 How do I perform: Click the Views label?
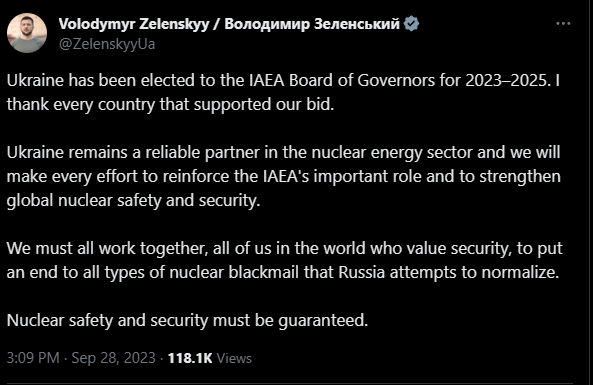234,358
